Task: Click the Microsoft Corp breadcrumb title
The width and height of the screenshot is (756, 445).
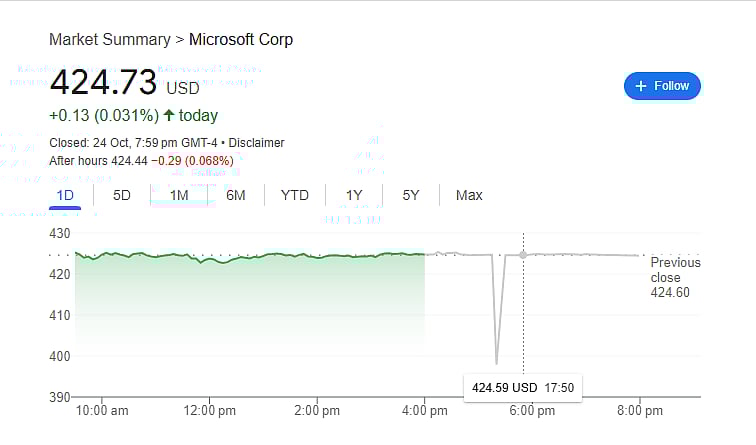Action: (x=241, y=40)
